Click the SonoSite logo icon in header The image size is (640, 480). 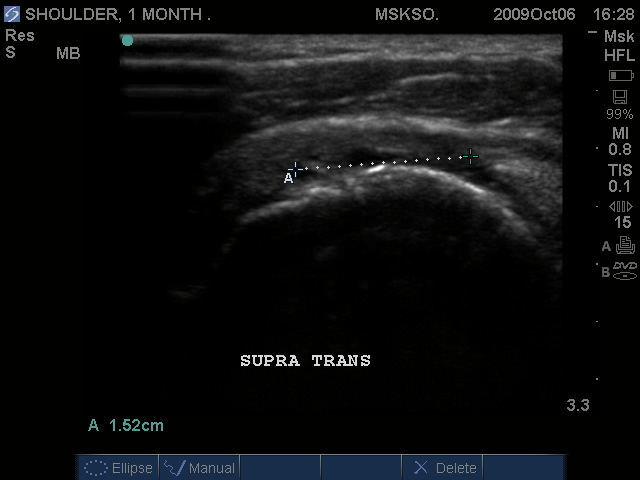click(12, 15)
